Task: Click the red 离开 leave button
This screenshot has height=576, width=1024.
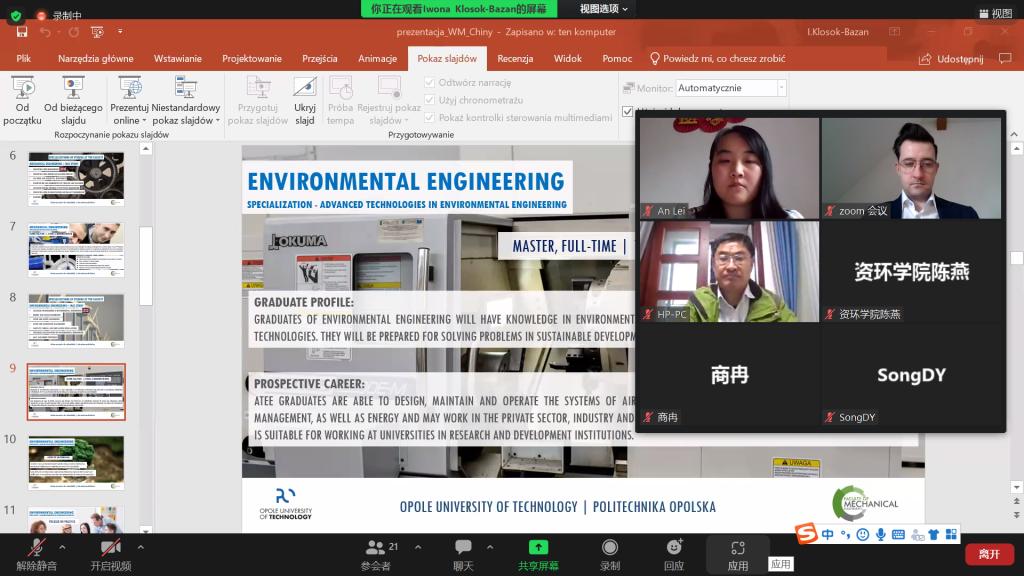Action: click(x=988, y=554)
